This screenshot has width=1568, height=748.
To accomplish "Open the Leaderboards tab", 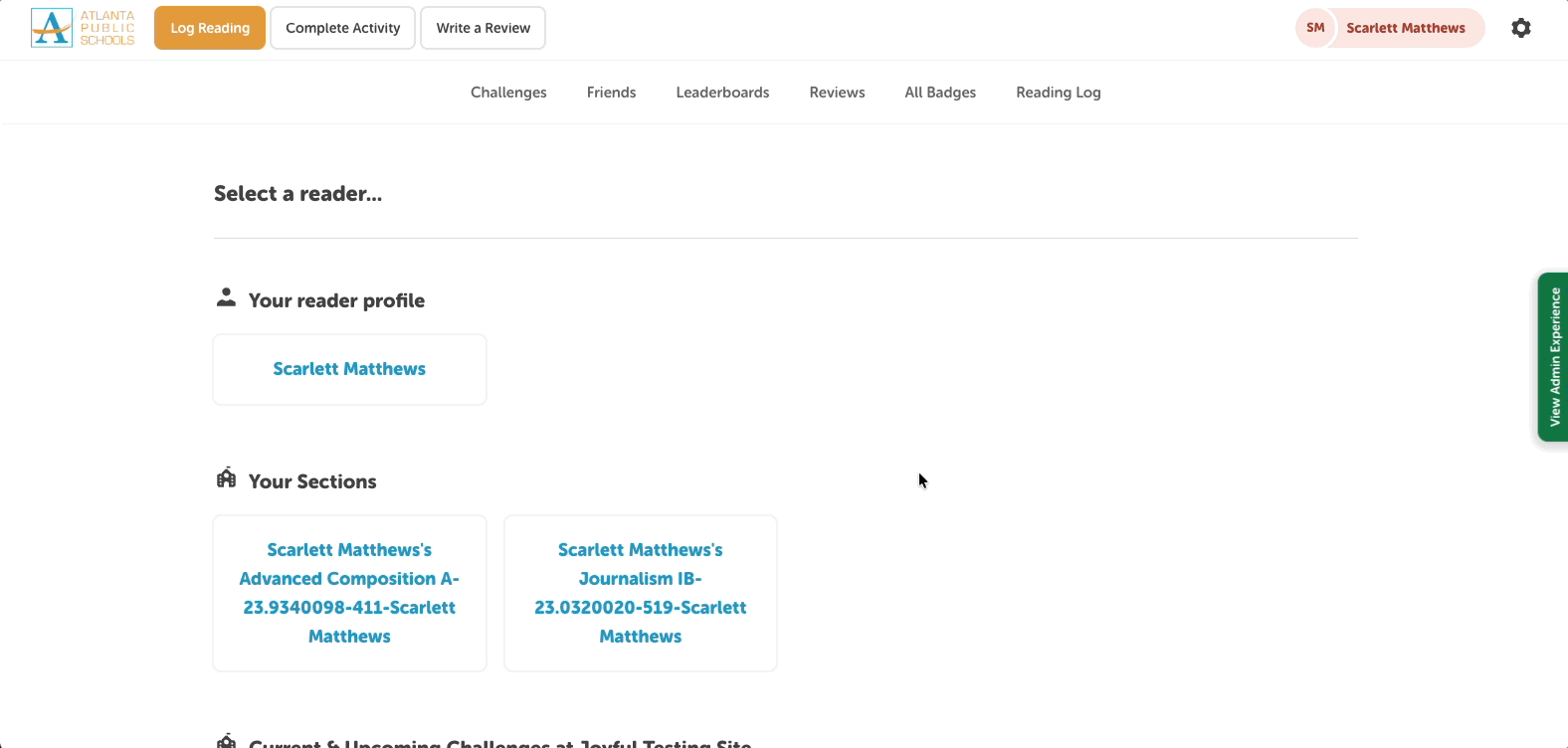I will [x=722, y=93].
